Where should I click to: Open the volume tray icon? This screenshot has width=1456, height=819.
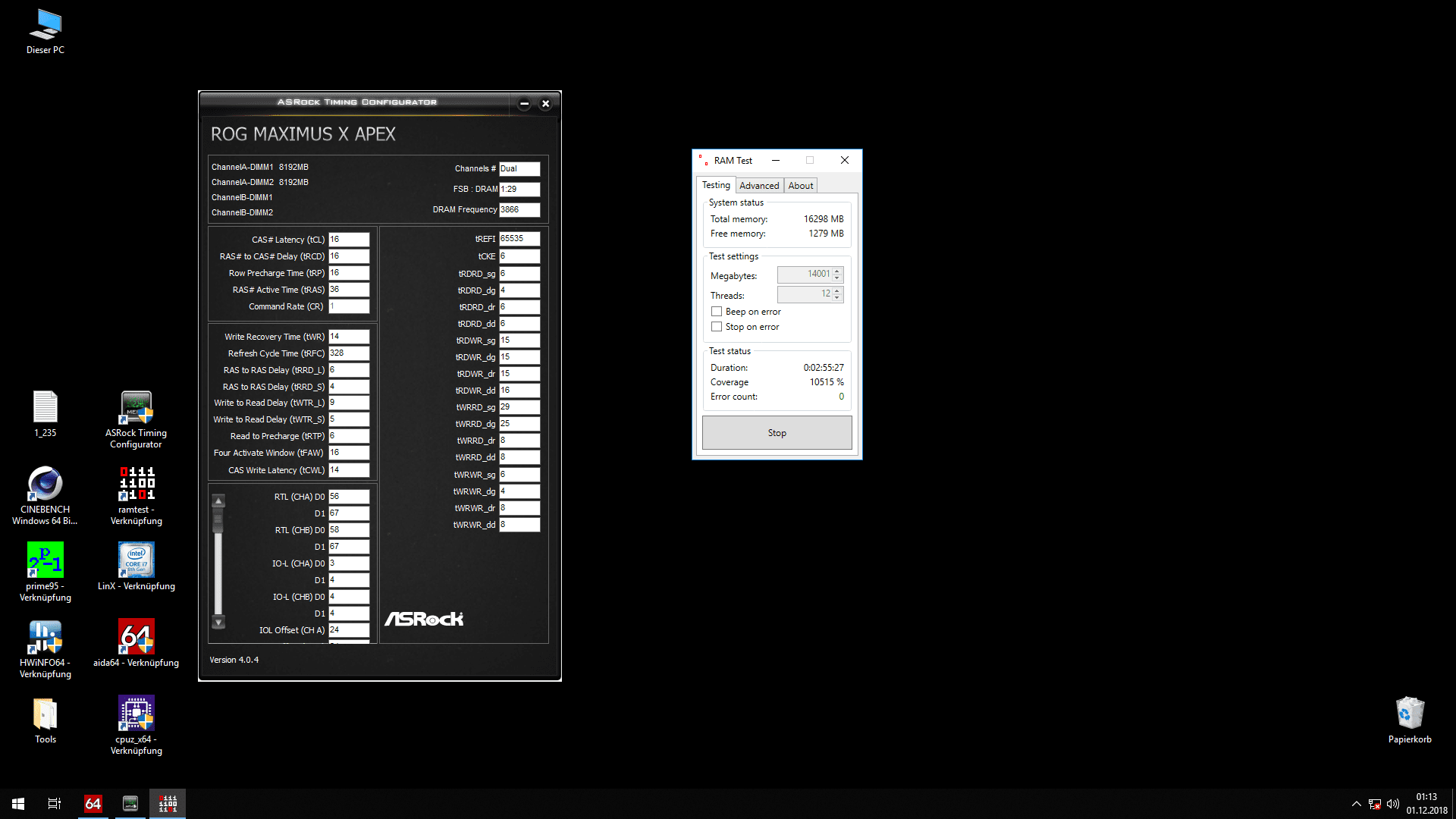click(1393, 804)
